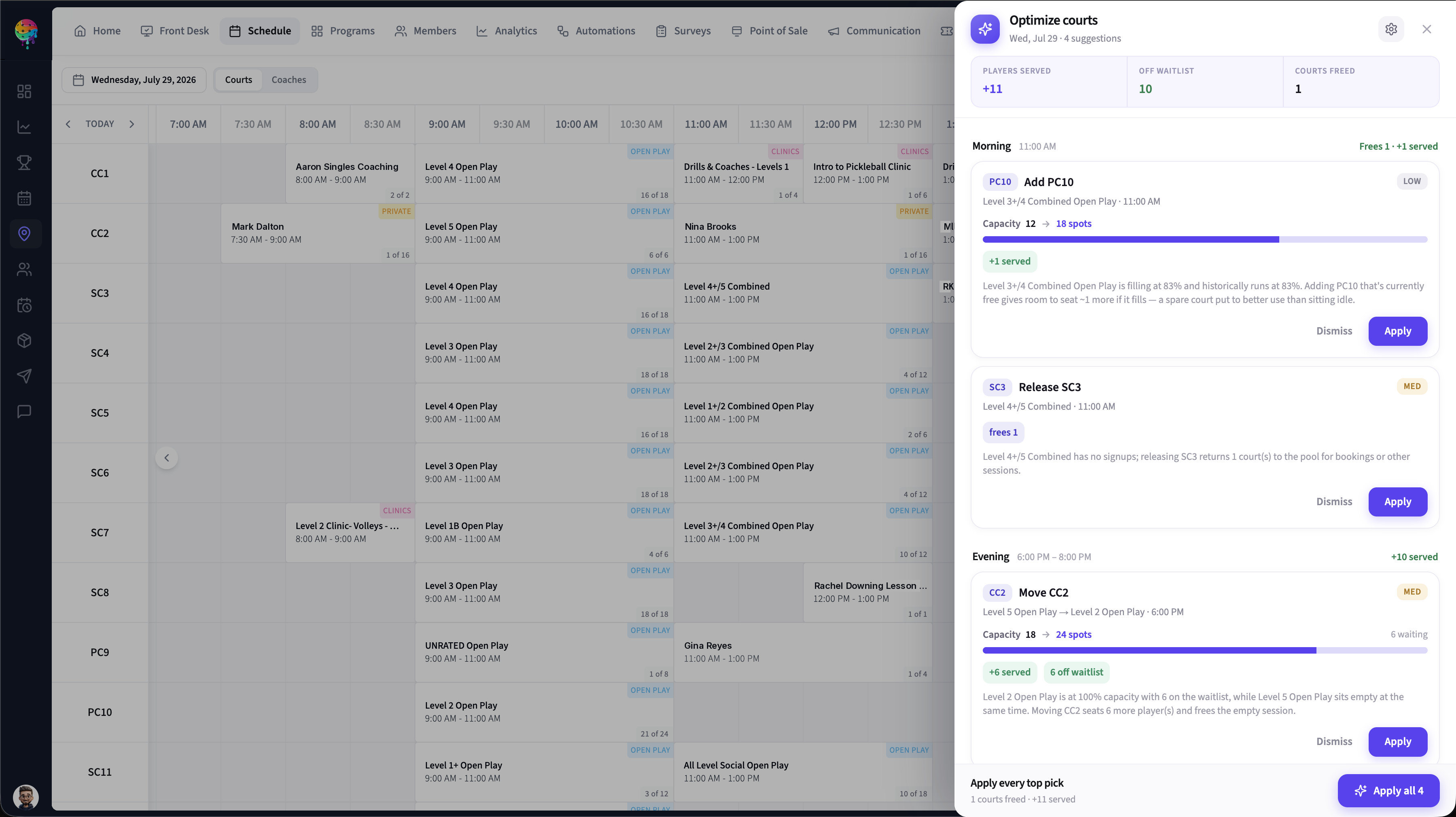The image size is (1456, 817).
Task: Open Nina Brooks private booking
Action: (x=803, y=233)
